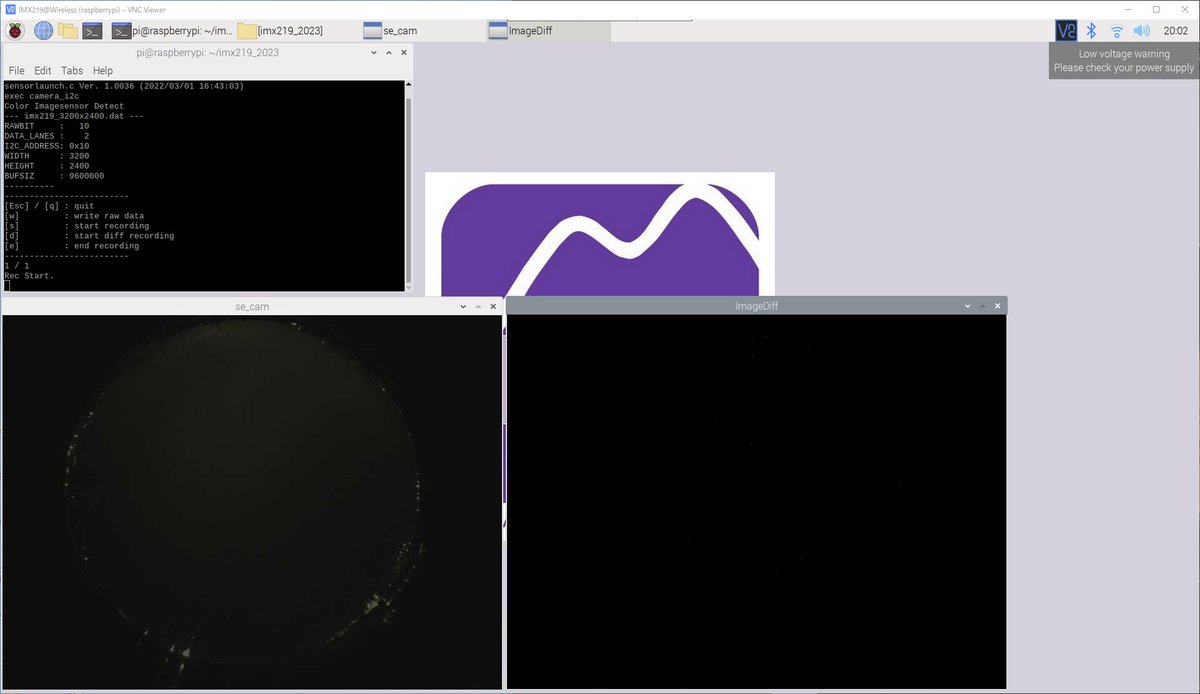
Task: Maximize the se_cam window
Action: click(479, 306)
